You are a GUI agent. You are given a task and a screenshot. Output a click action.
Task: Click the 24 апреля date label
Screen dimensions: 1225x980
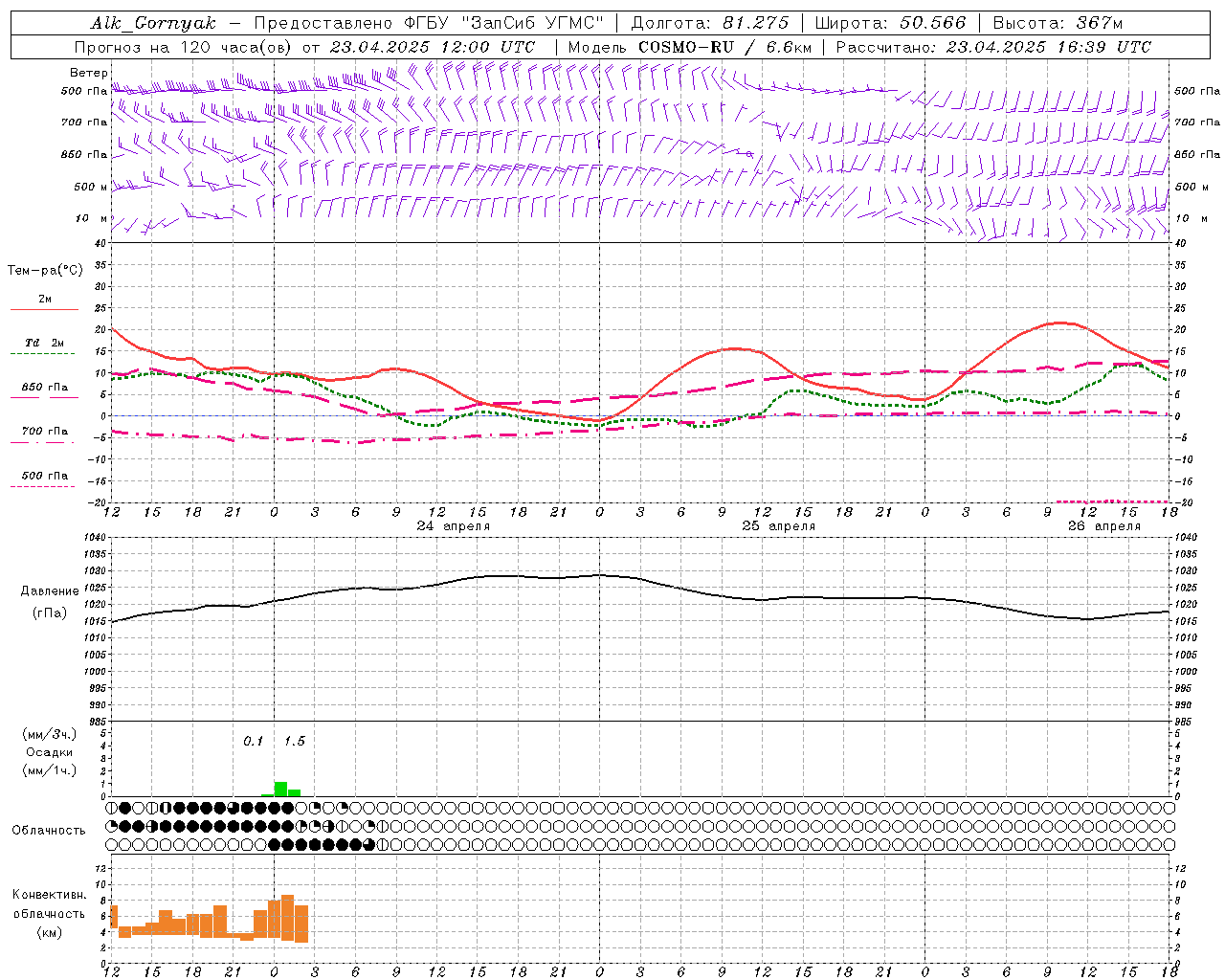[454, 526]
